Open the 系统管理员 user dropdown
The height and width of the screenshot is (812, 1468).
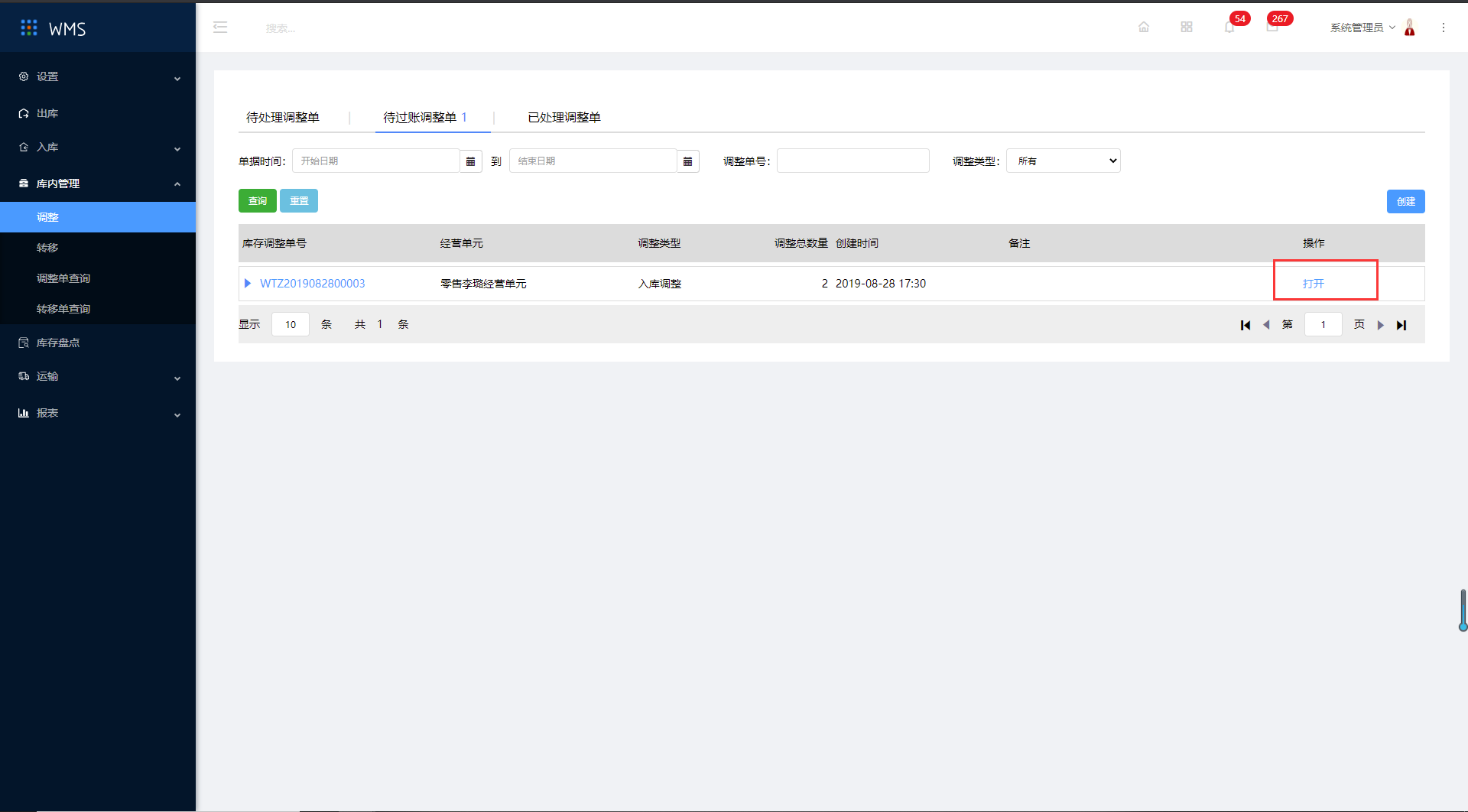tap(1362, 28)
